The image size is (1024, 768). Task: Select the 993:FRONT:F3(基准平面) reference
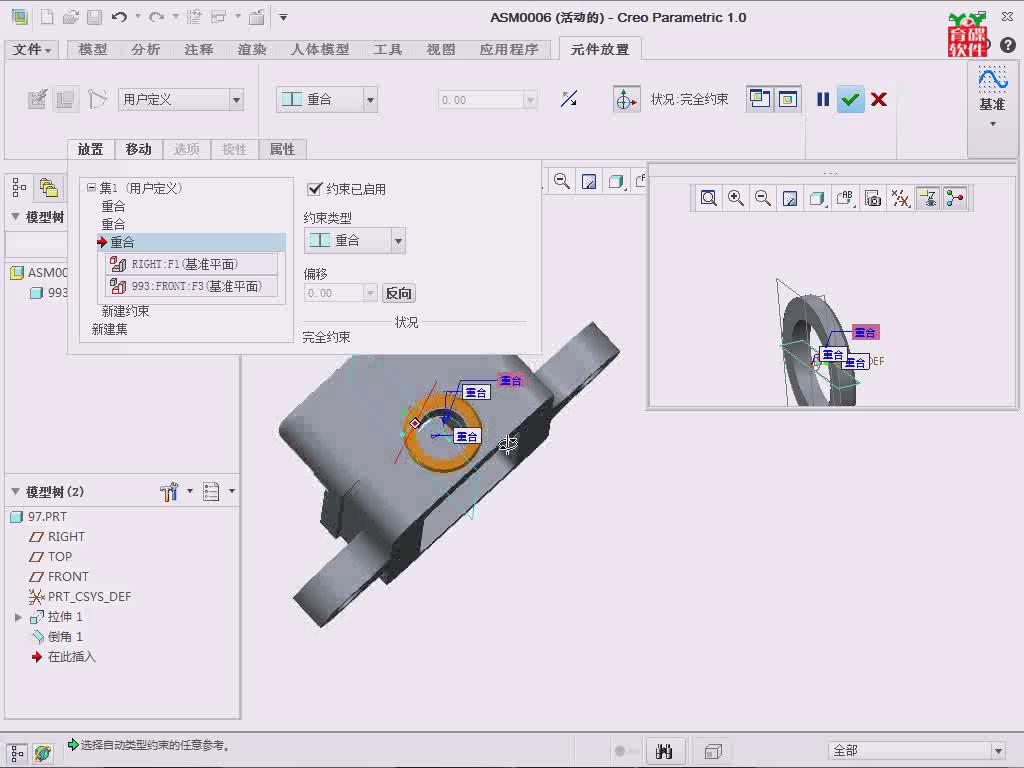[191, 286]
